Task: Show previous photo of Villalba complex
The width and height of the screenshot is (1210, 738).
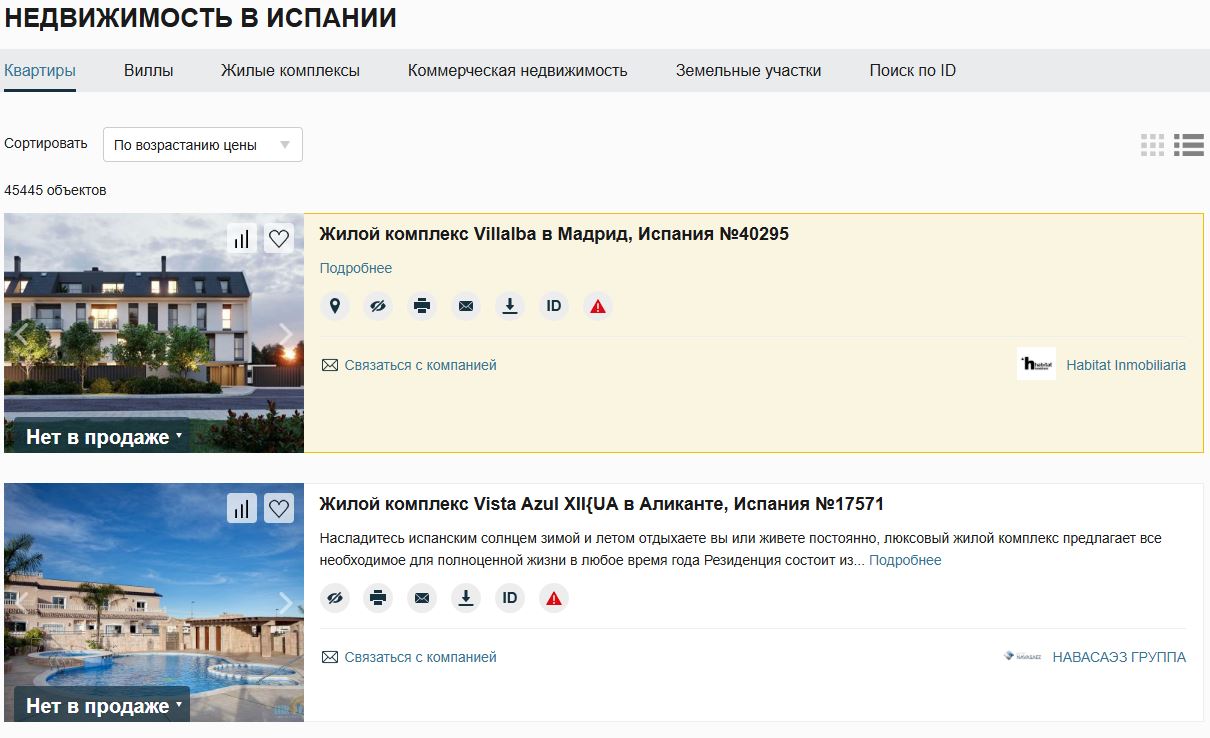Action: pyautogui.click(x=21, y=334)
